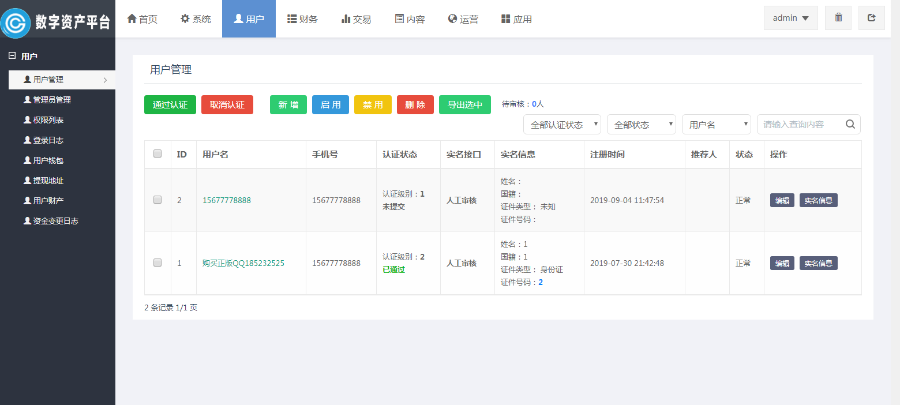Screen dimensions: 900x405
Task: Go to the 系统 top menu tab
Action: click(195, 19)
